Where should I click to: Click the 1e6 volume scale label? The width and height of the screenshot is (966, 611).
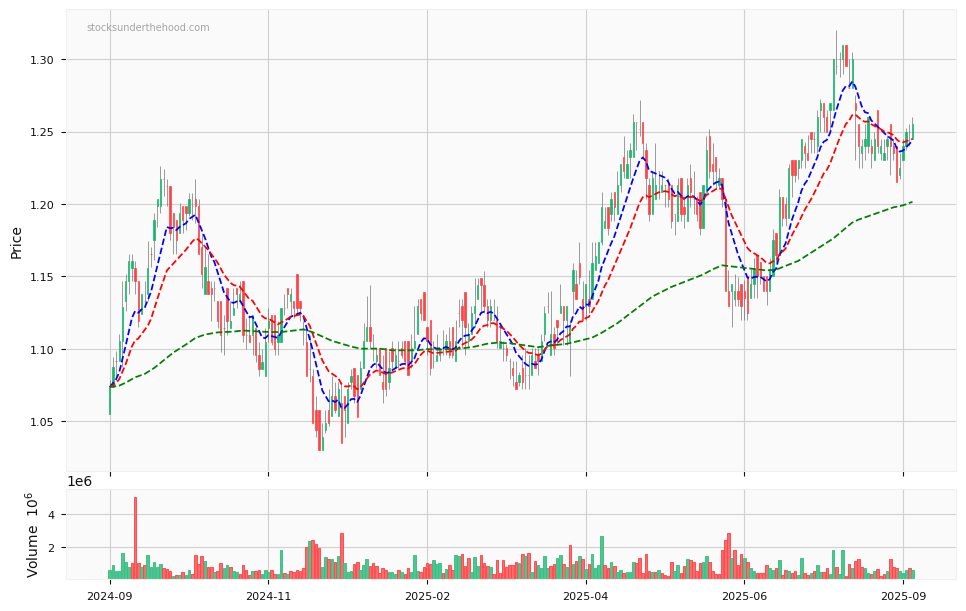click(79, 482)
